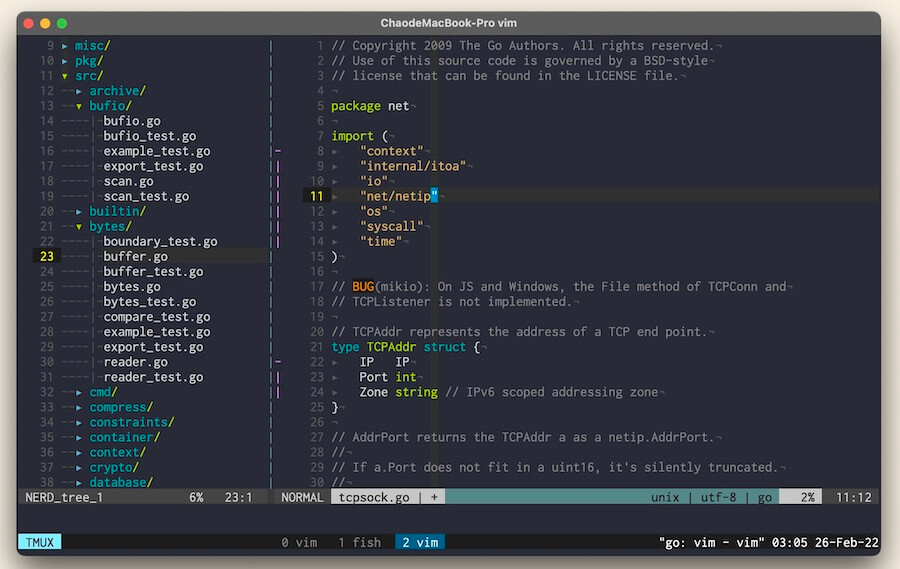Image resolution: width=900 pixels, height=569 pixels.
Task: Collapse the bufio directory arrow
Action: click(x=79, y=106)
